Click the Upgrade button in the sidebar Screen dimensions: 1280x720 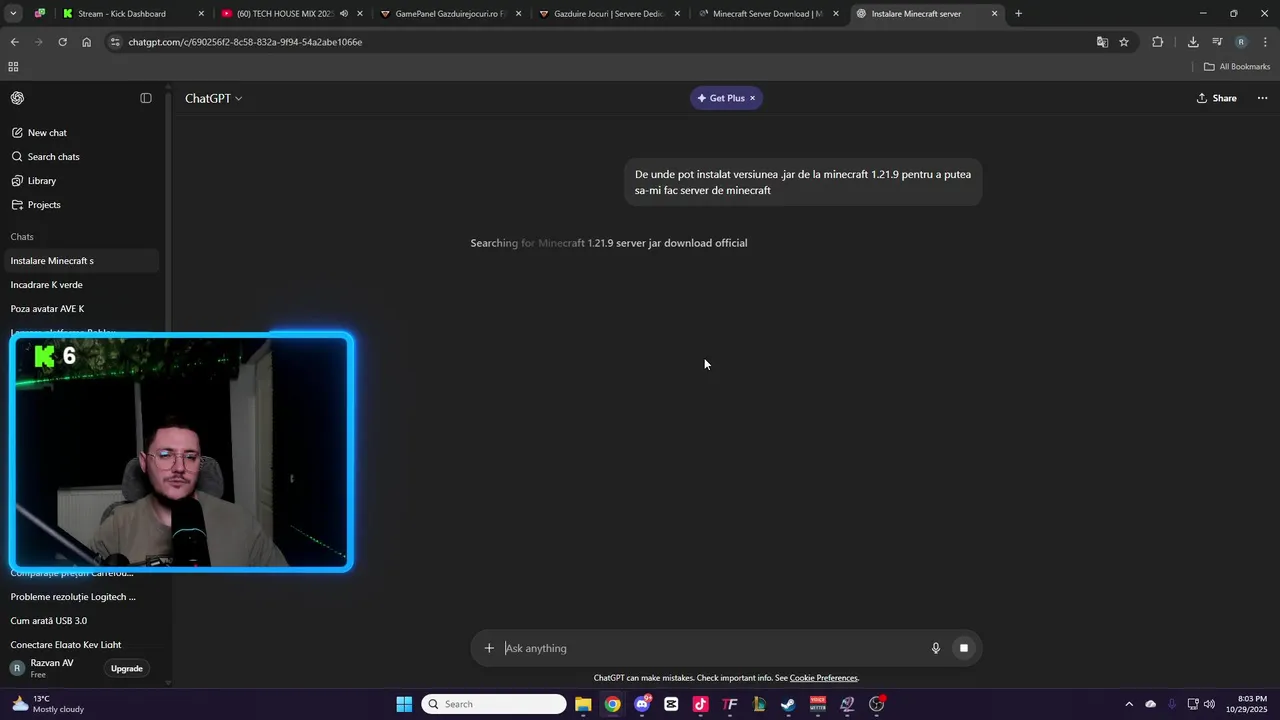tap(127, 668)
